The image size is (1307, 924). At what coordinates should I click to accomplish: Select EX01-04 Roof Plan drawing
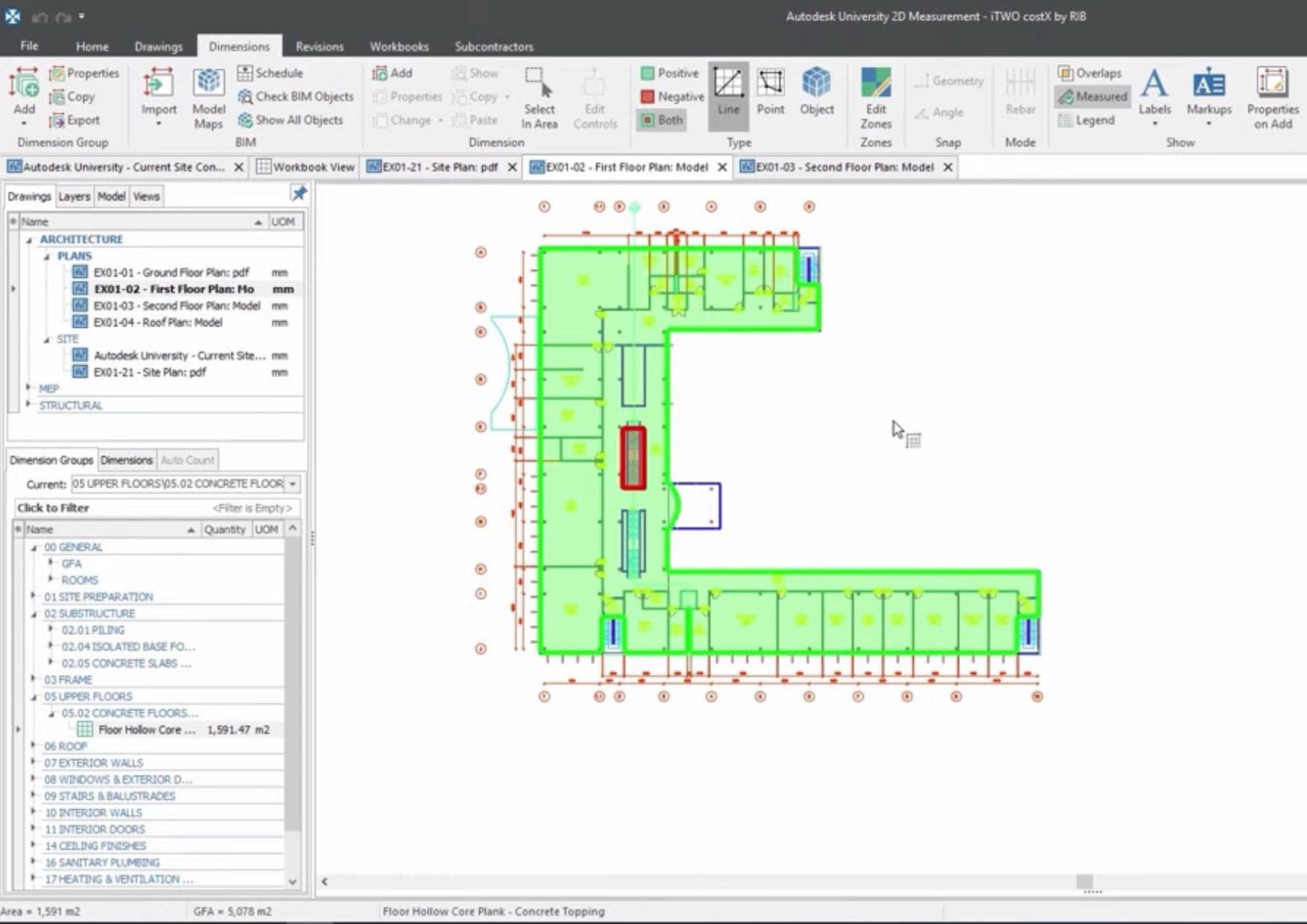(158, 323)
